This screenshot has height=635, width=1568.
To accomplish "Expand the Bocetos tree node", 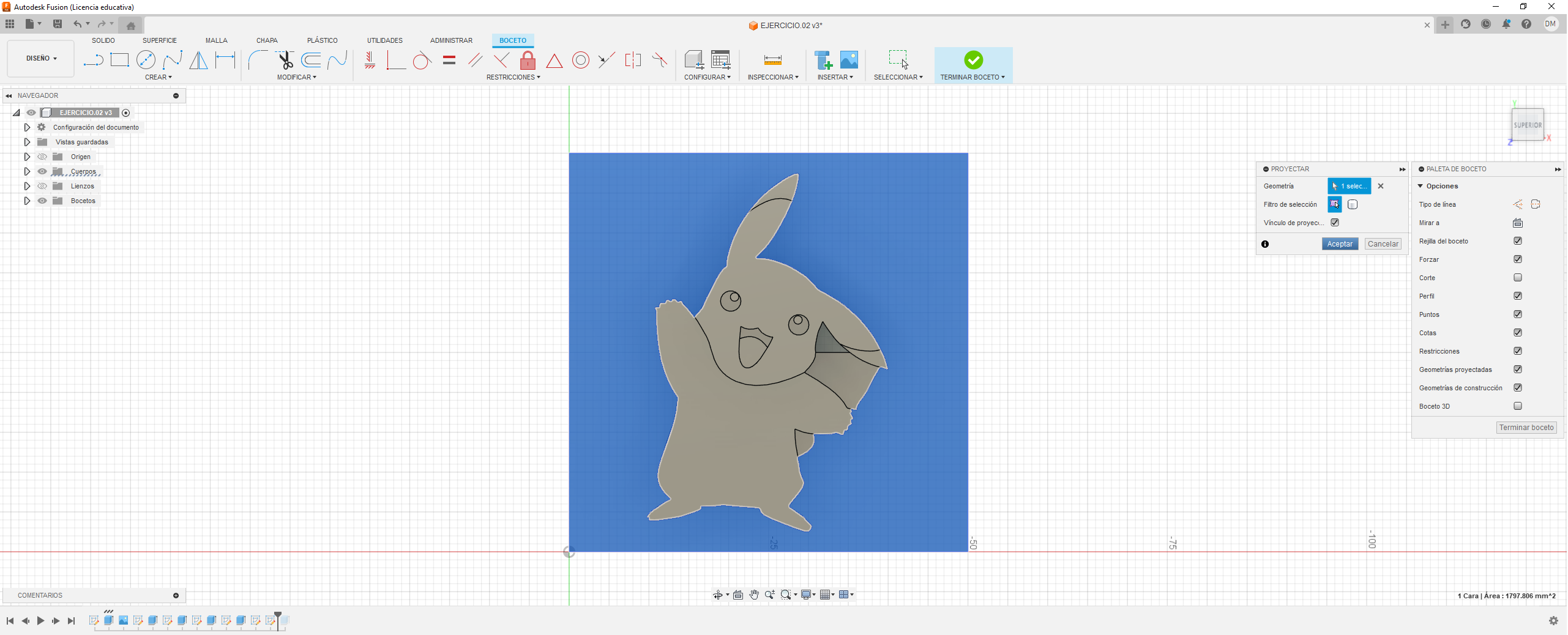I will (27, 201).
